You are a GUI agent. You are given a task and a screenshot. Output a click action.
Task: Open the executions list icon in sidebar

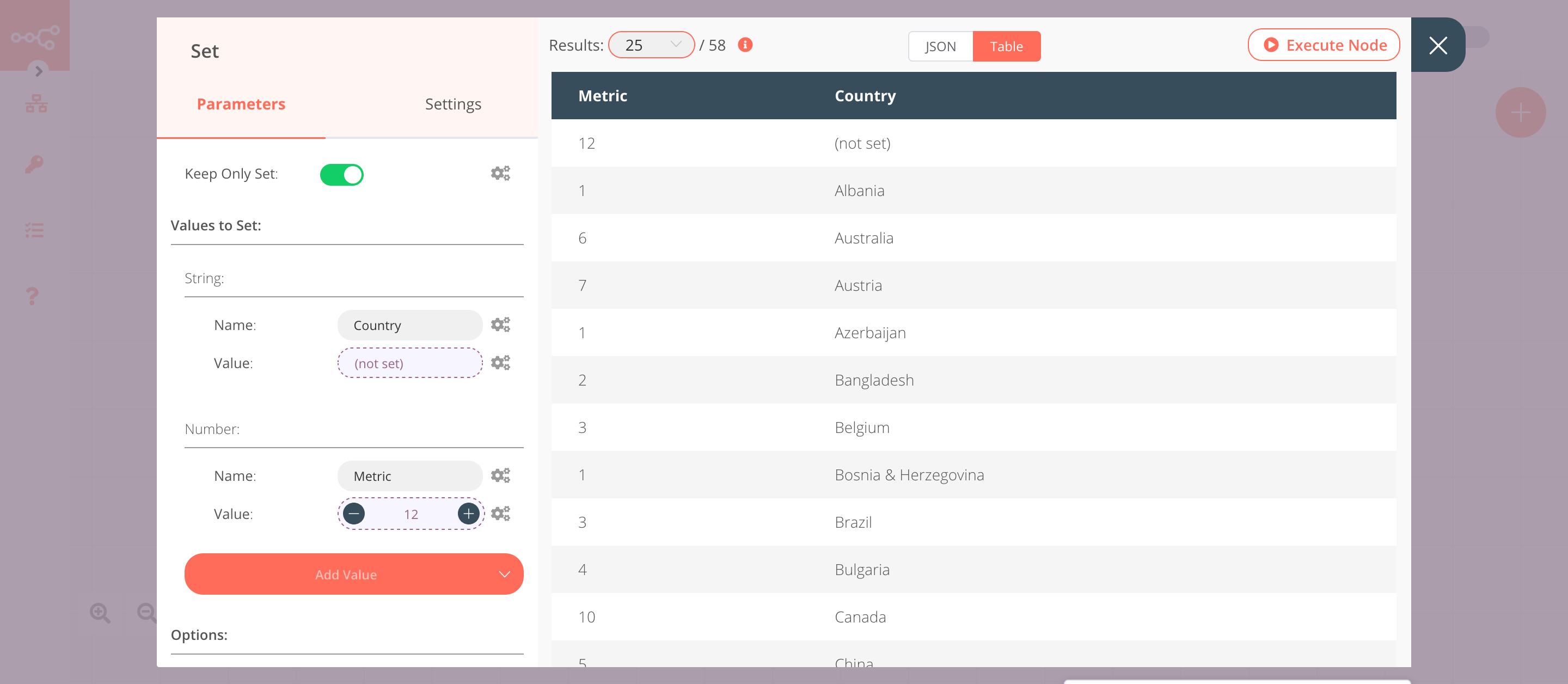coord(35,230)
